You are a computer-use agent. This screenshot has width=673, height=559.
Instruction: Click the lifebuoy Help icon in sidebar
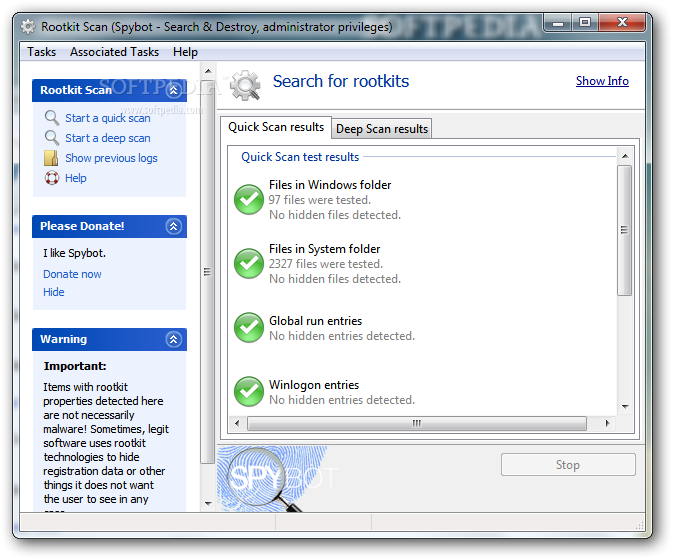point(52,178)
